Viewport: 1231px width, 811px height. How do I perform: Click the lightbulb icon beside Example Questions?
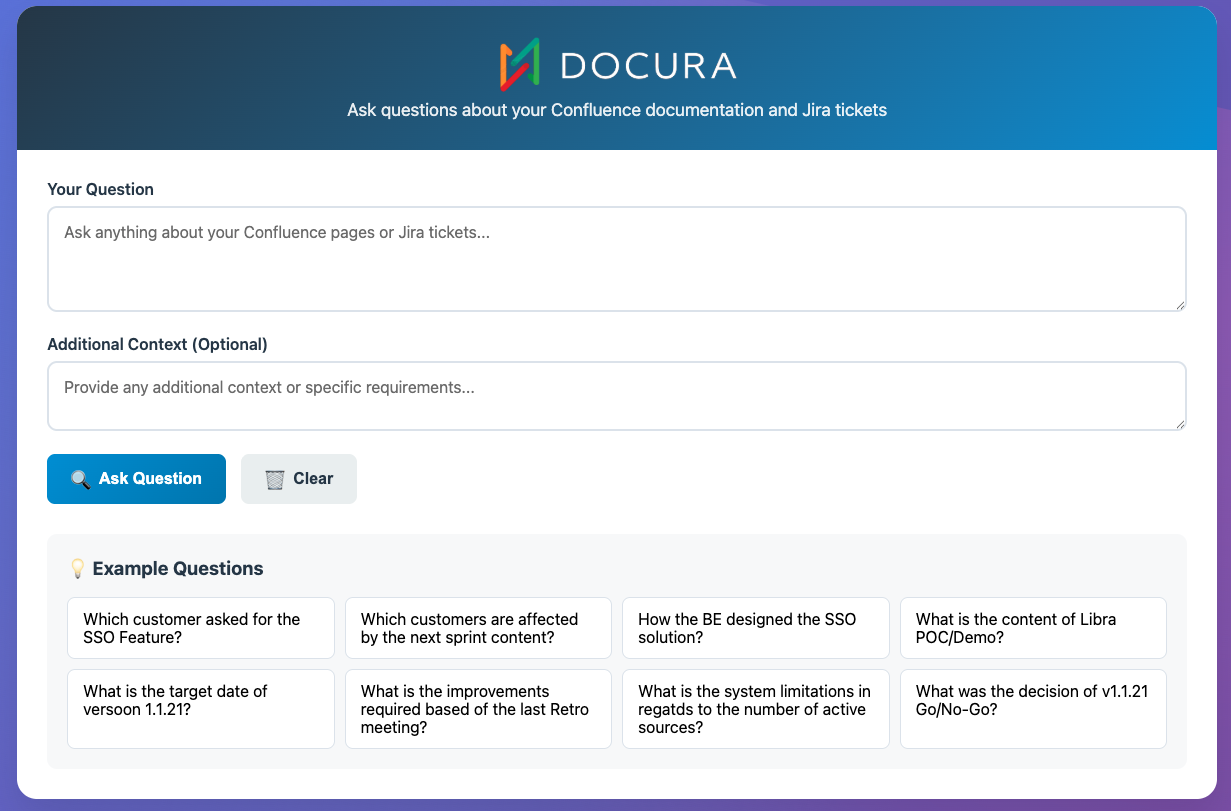click(x=77, y=569)
